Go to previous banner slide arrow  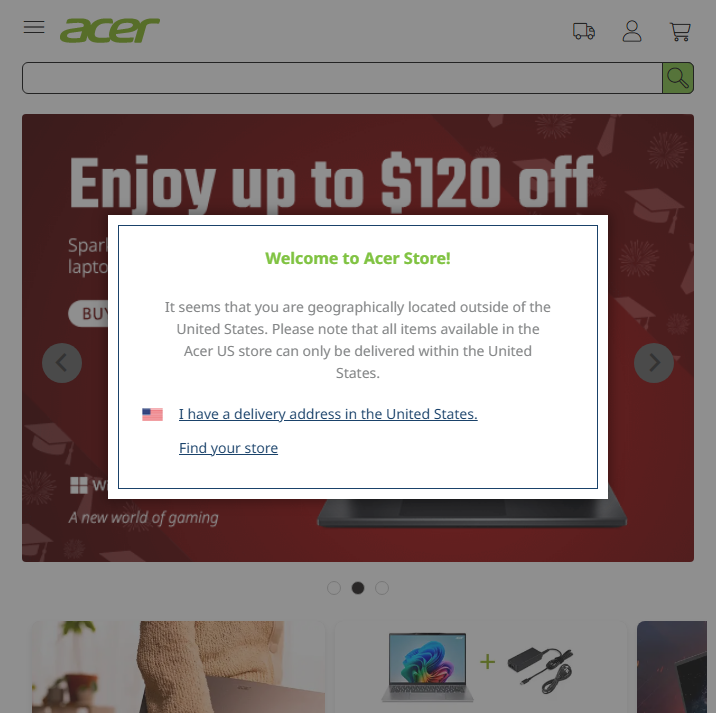pos(62,363)
